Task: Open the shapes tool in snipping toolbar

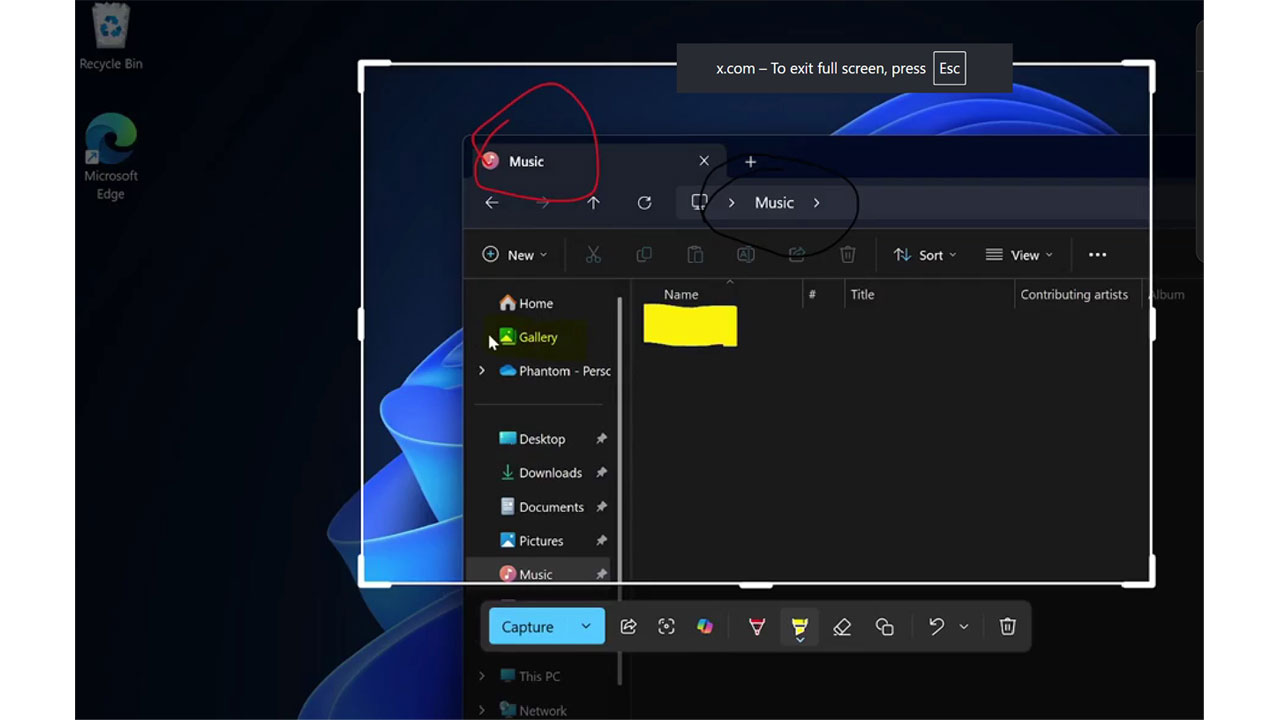Action: click(884, 627)
